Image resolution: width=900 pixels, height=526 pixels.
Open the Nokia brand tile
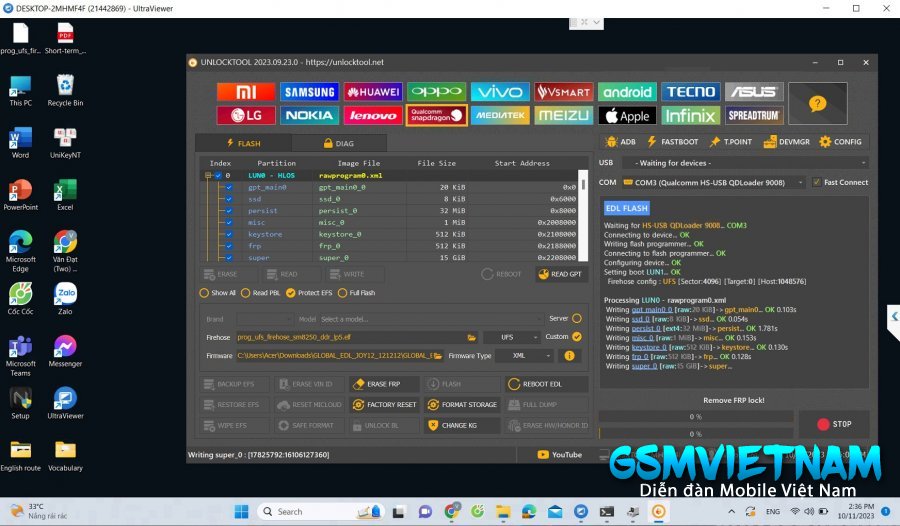tap(309, 115)
